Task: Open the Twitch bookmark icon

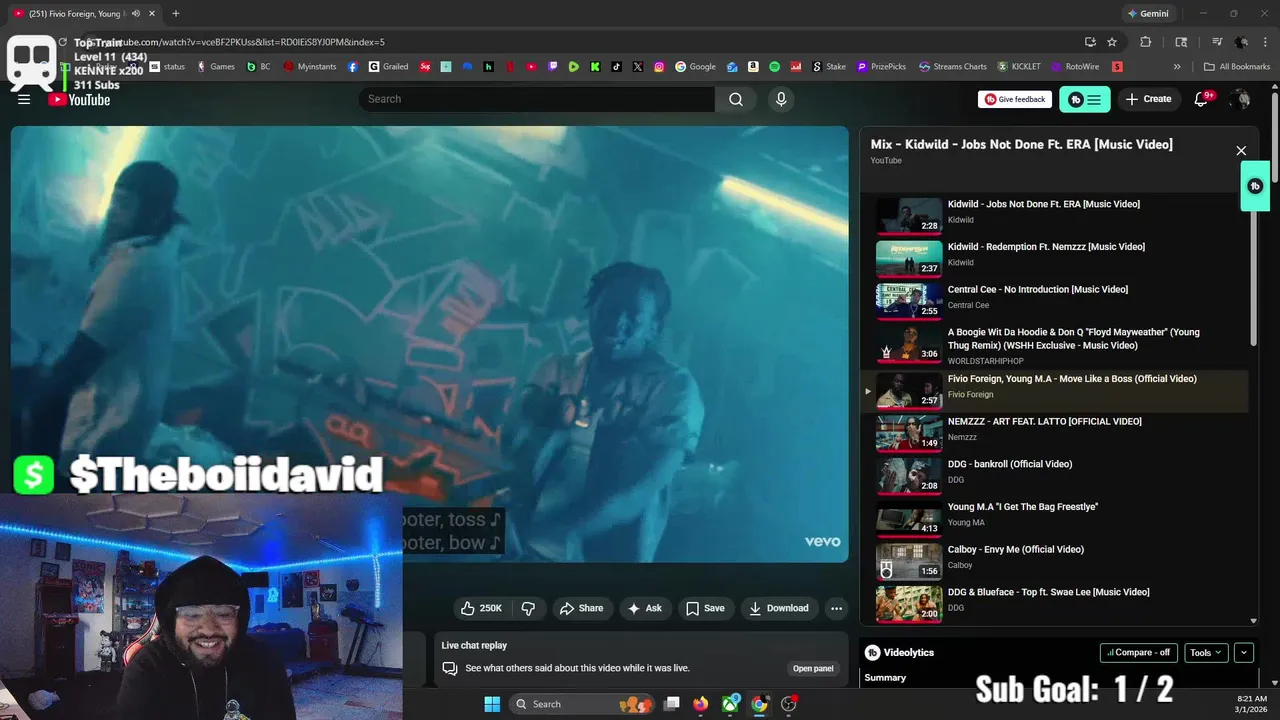Action: [553, 67]
